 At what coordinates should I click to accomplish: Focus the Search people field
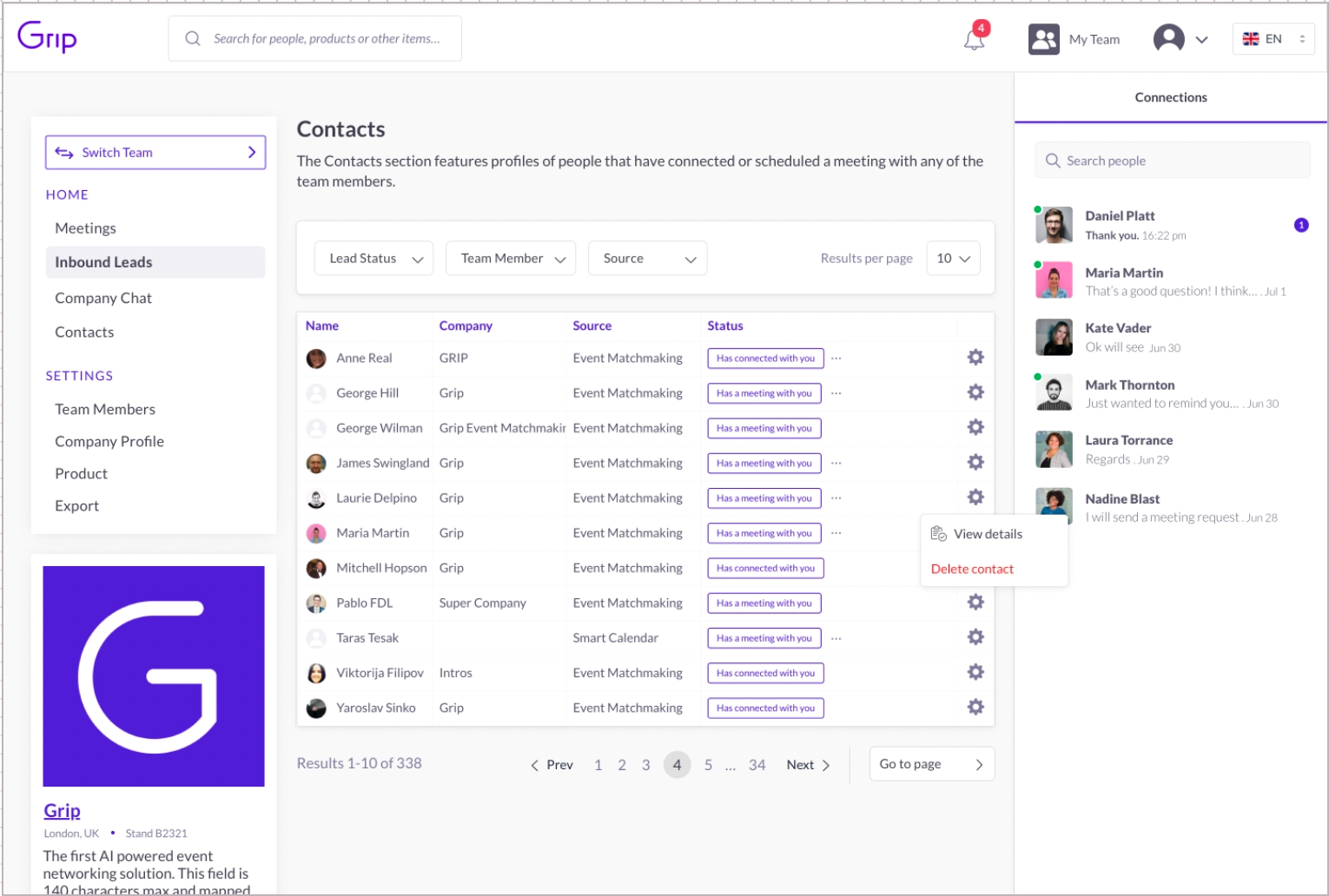point(1173,161)
